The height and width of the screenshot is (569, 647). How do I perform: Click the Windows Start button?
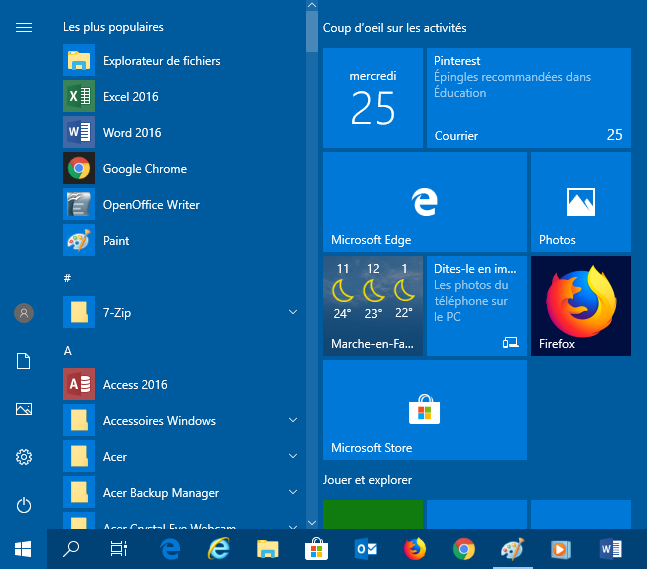click(23, 549)
